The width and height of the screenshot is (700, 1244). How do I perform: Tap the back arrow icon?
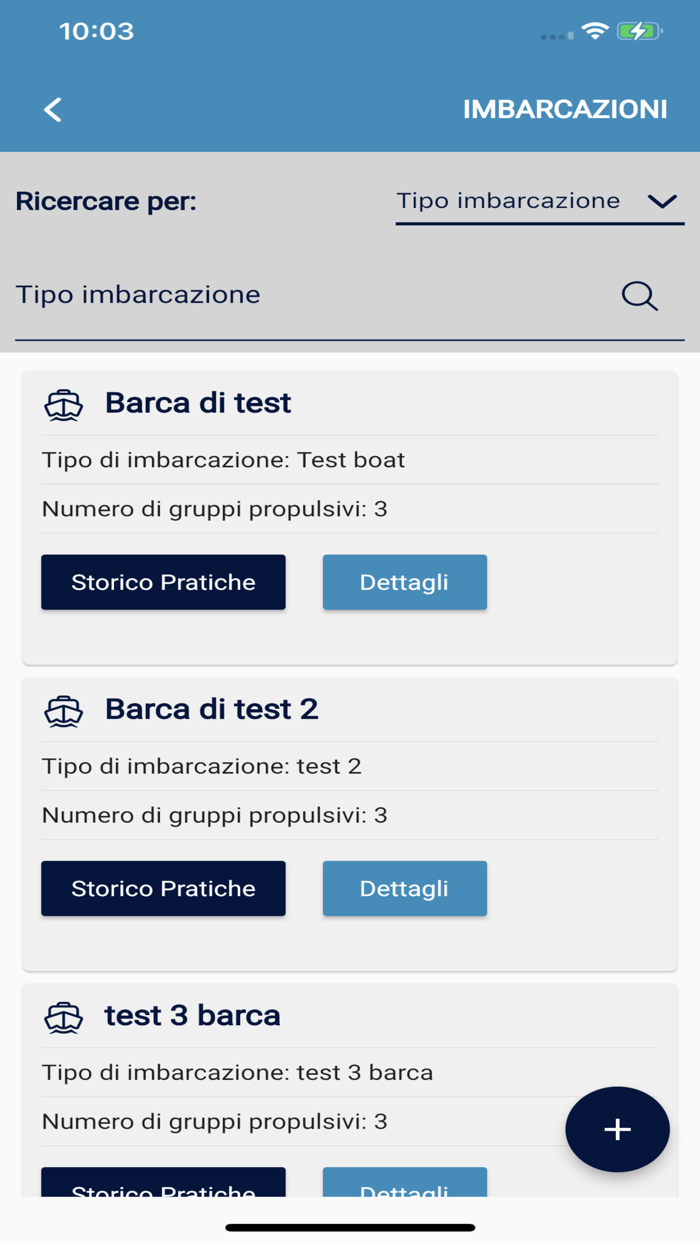point(53,110)
